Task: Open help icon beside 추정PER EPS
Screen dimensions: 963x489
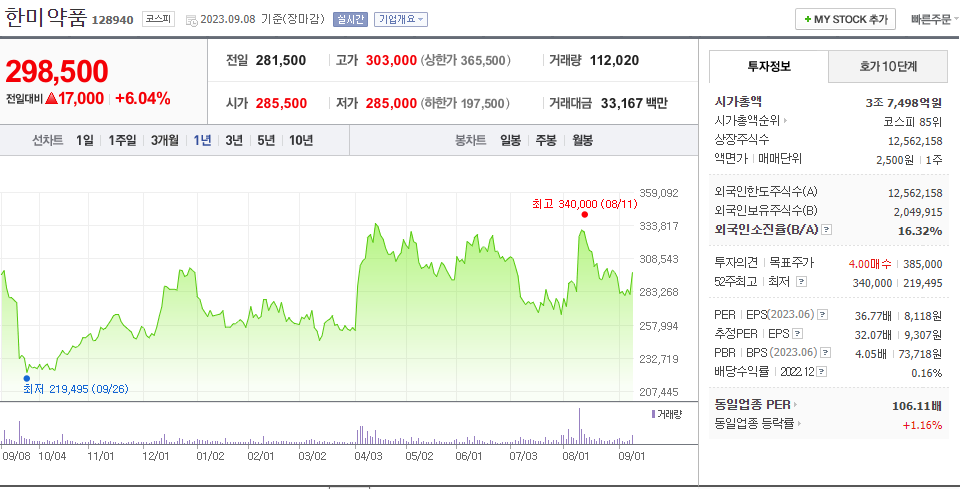Action: point(797,334)
